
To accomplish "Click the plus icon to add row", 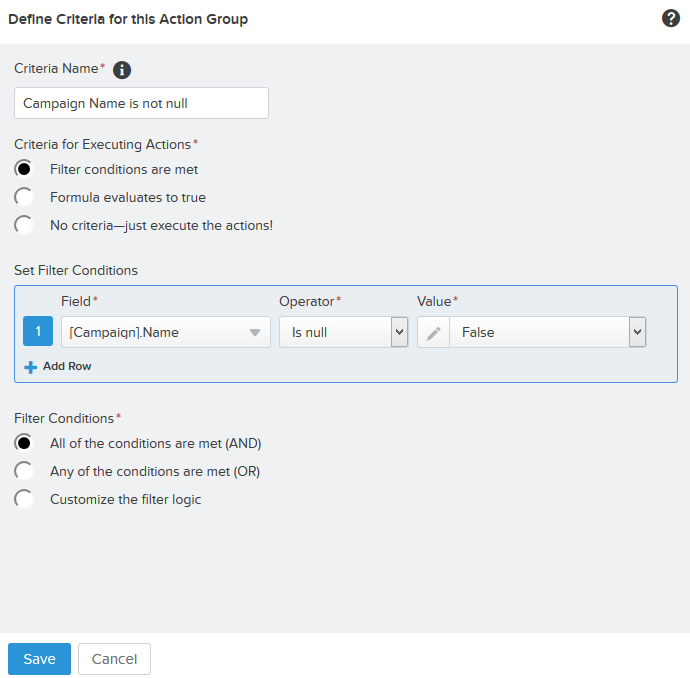I will pos(30,367).
